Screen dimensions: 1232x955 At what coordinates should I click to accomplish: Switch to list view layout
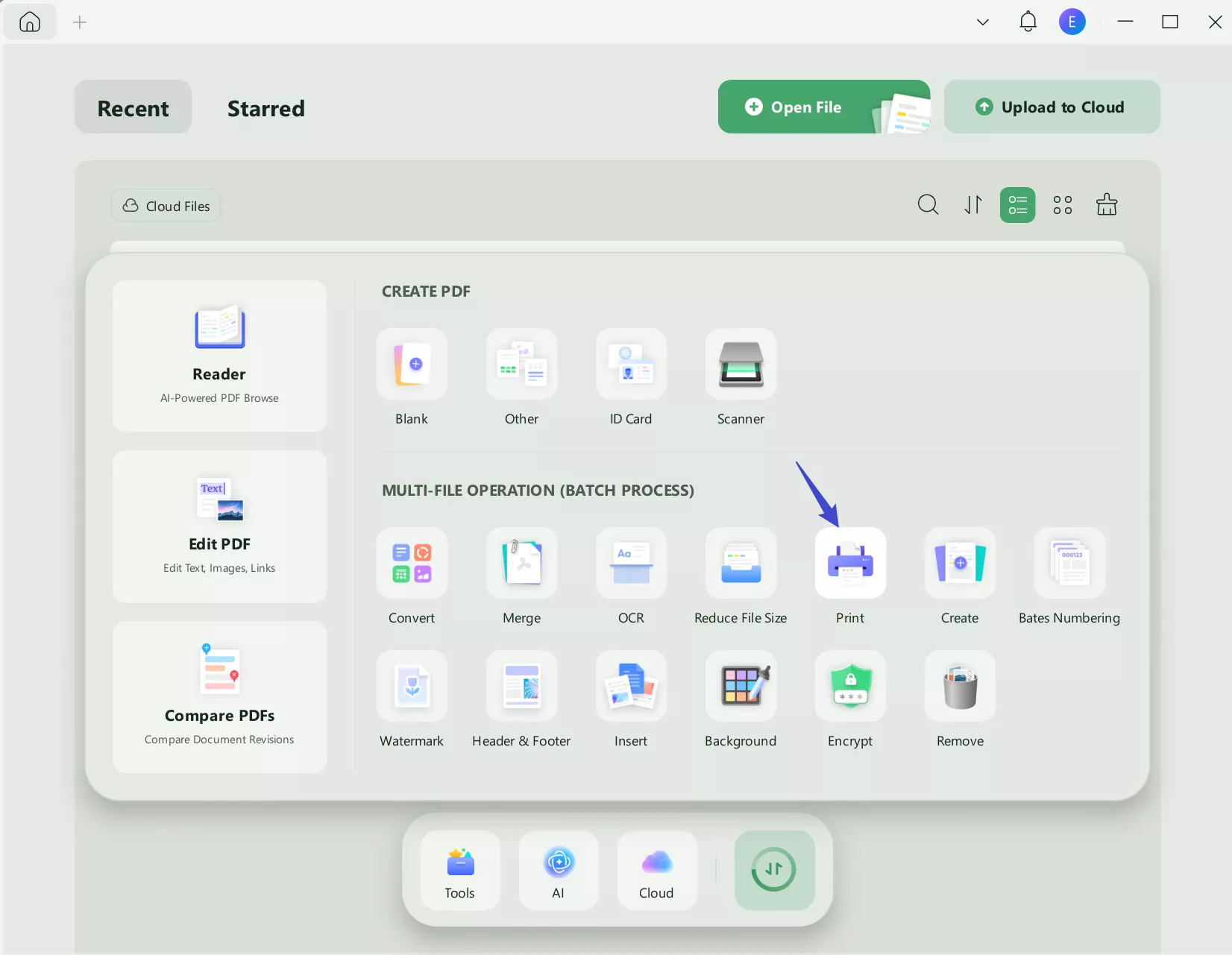[x=1017, y=205]
